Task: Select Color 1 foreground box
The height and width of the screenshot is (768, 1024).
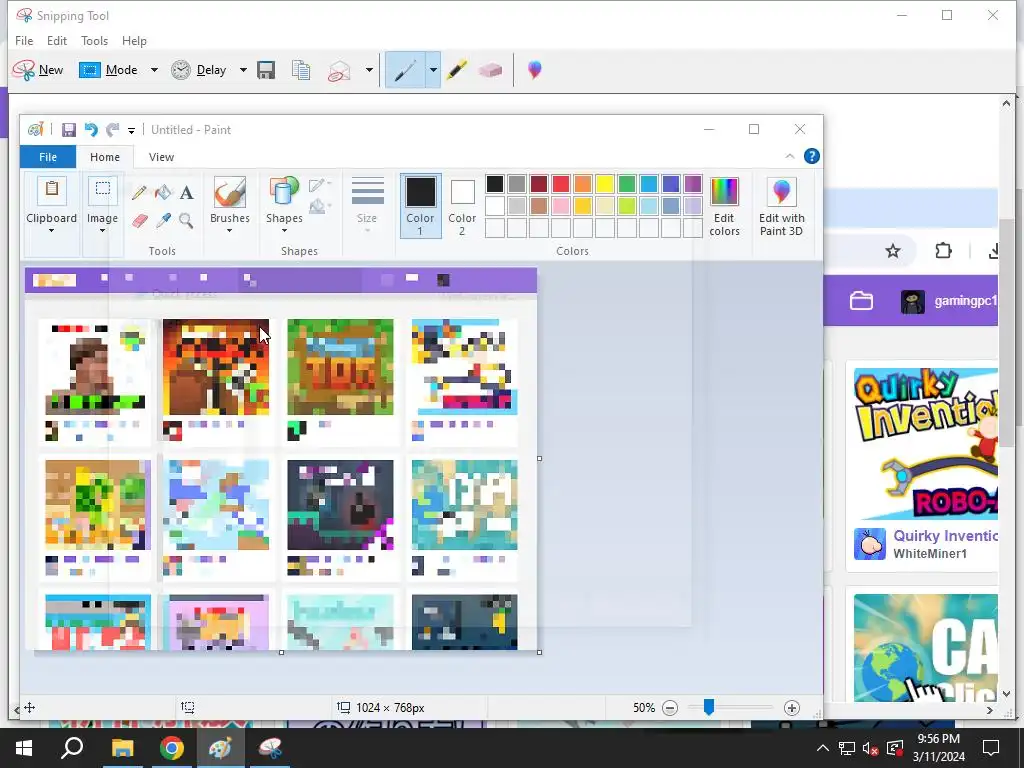Action: pos(421,205)
